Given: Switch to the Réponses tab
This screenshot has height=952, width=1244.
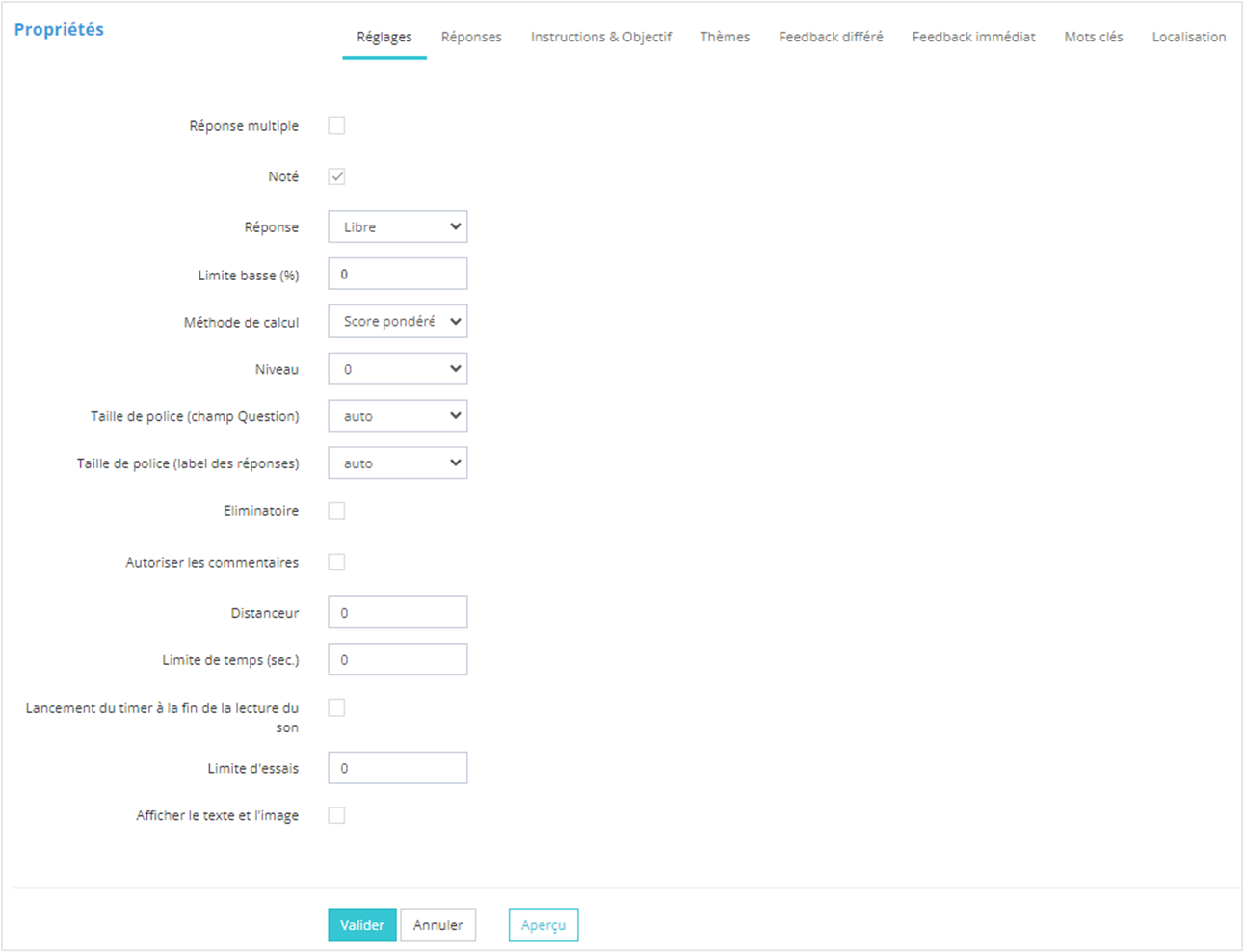Looking at the screenshot, I should click(x=471, y=37).
